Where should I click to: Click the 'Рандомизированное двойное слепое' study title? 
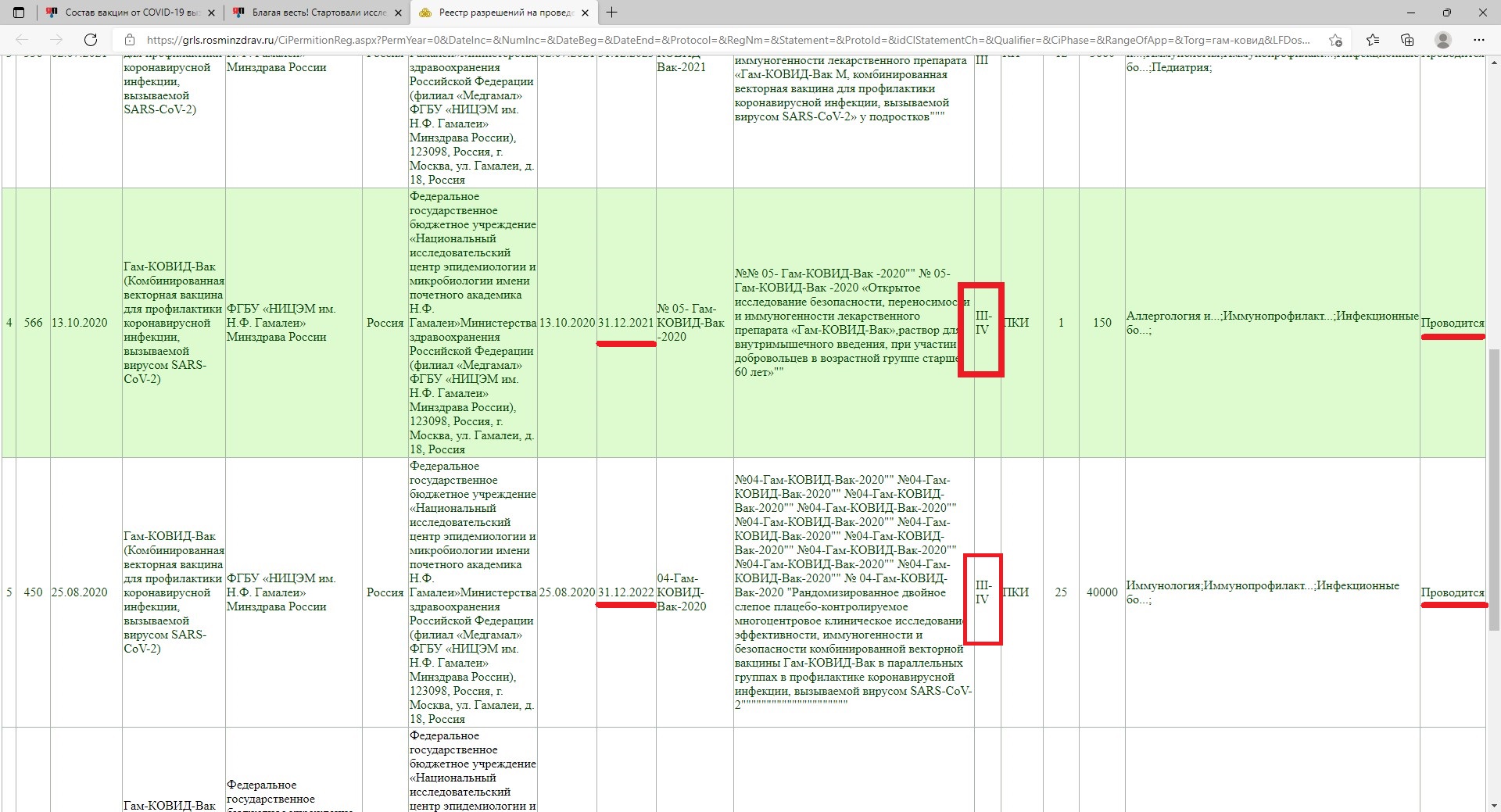(853, 592)
